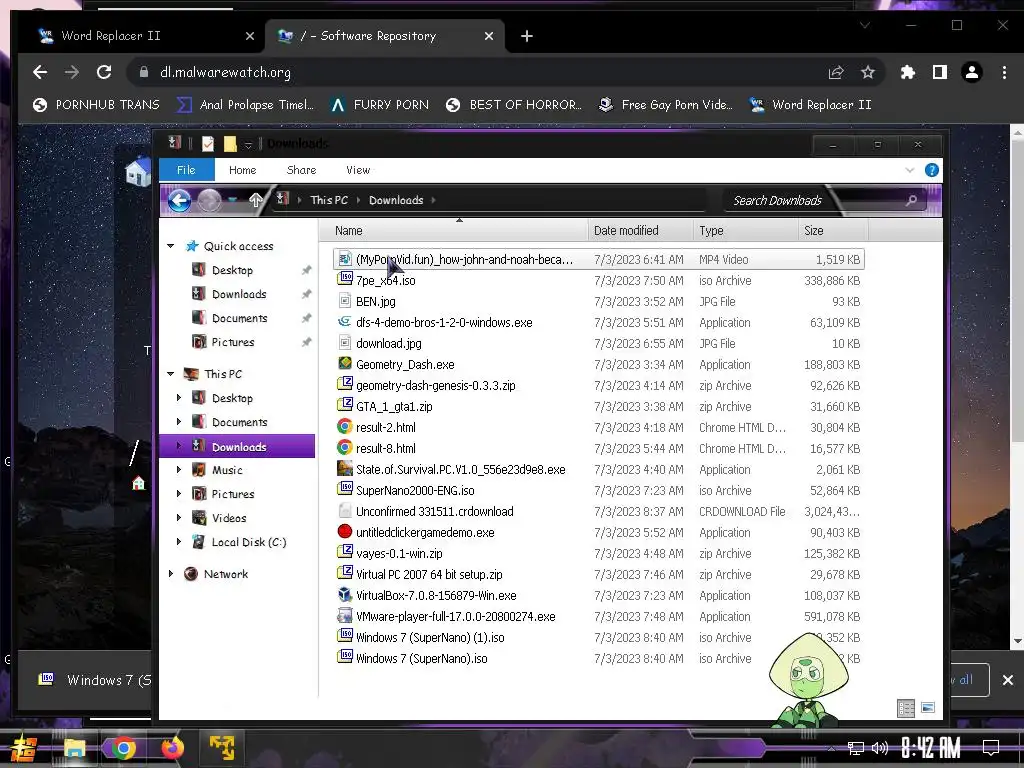Select BEN.jpg file name
Screen dimensions: 1024x768
click(x=376, y=302)
